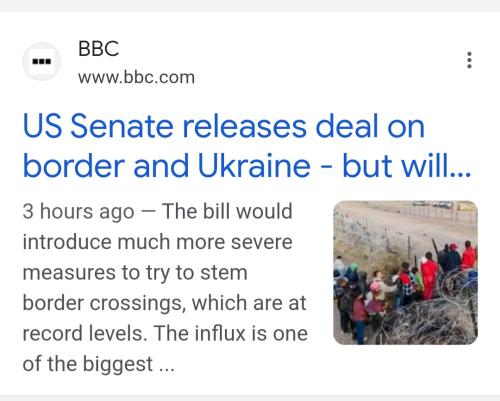The image size is (500, 401).
Task: Open the three-dot menu for the BBC result
Action: click(469, 60)
